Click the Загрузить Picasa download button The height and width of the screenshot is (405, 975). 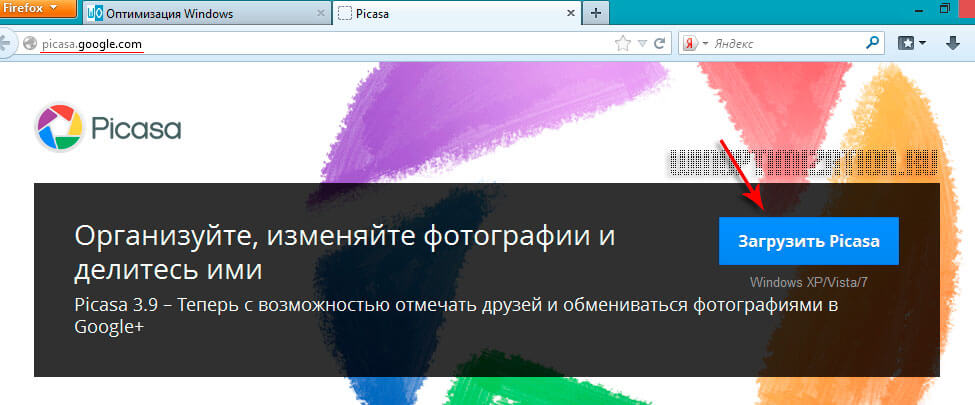pyautogui.click(x=808, y=241)
